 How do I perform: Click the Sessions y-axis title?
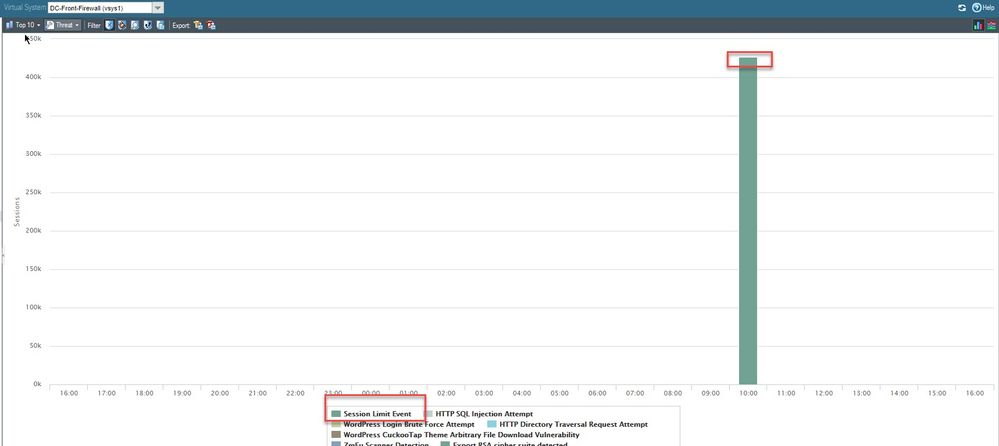(17, 212)
